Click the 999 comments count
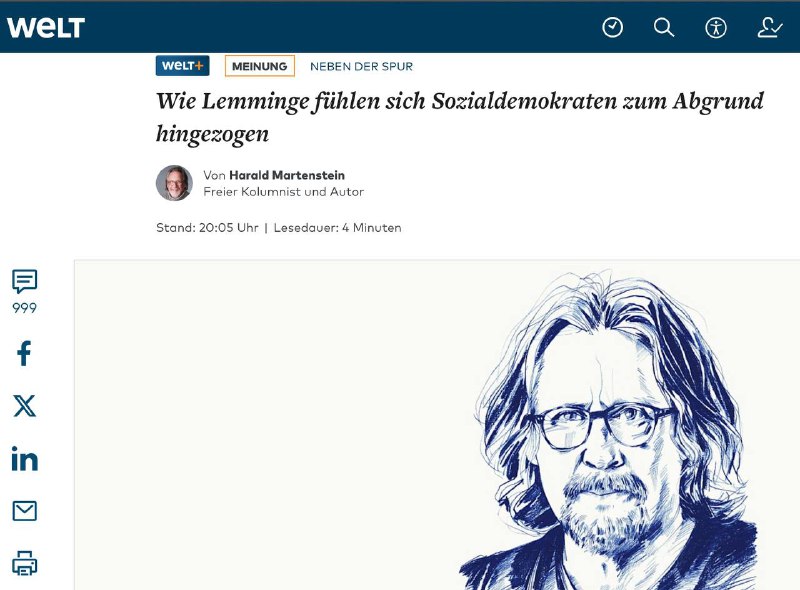The width and height of the screenshot is (800, 590). 24,308
